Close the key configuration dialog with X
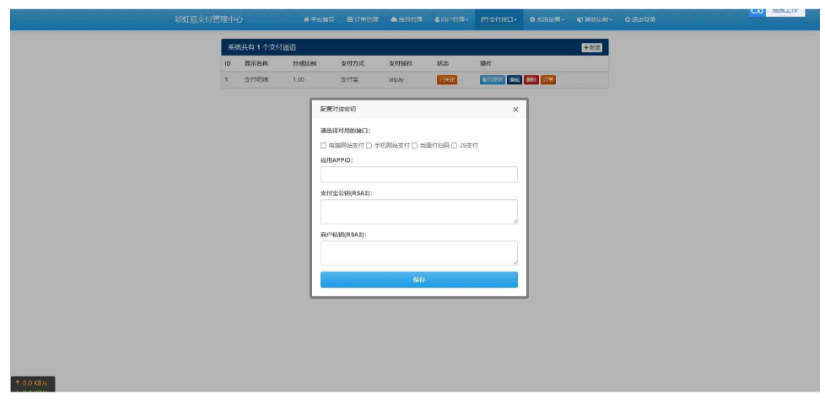Viewport: 825px width, 400px height. coord(516,109)
